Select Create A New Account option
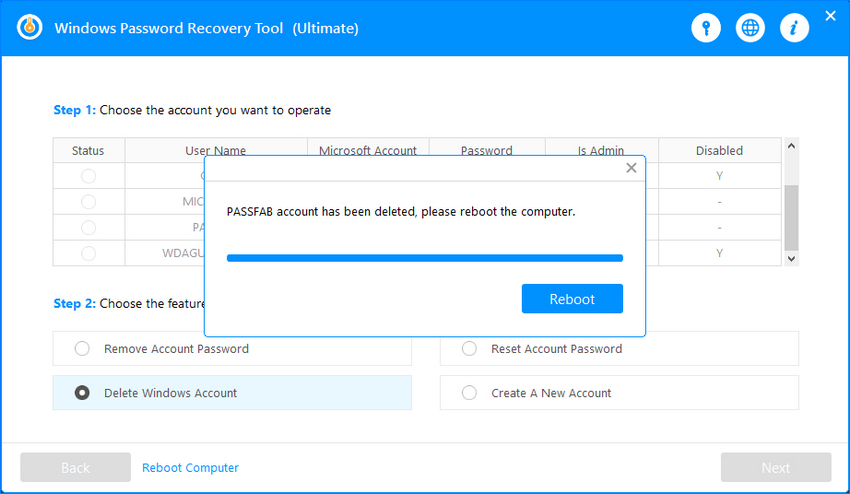Image resolution: width=850 pixels, height=494 pixels. pos(619,393)
